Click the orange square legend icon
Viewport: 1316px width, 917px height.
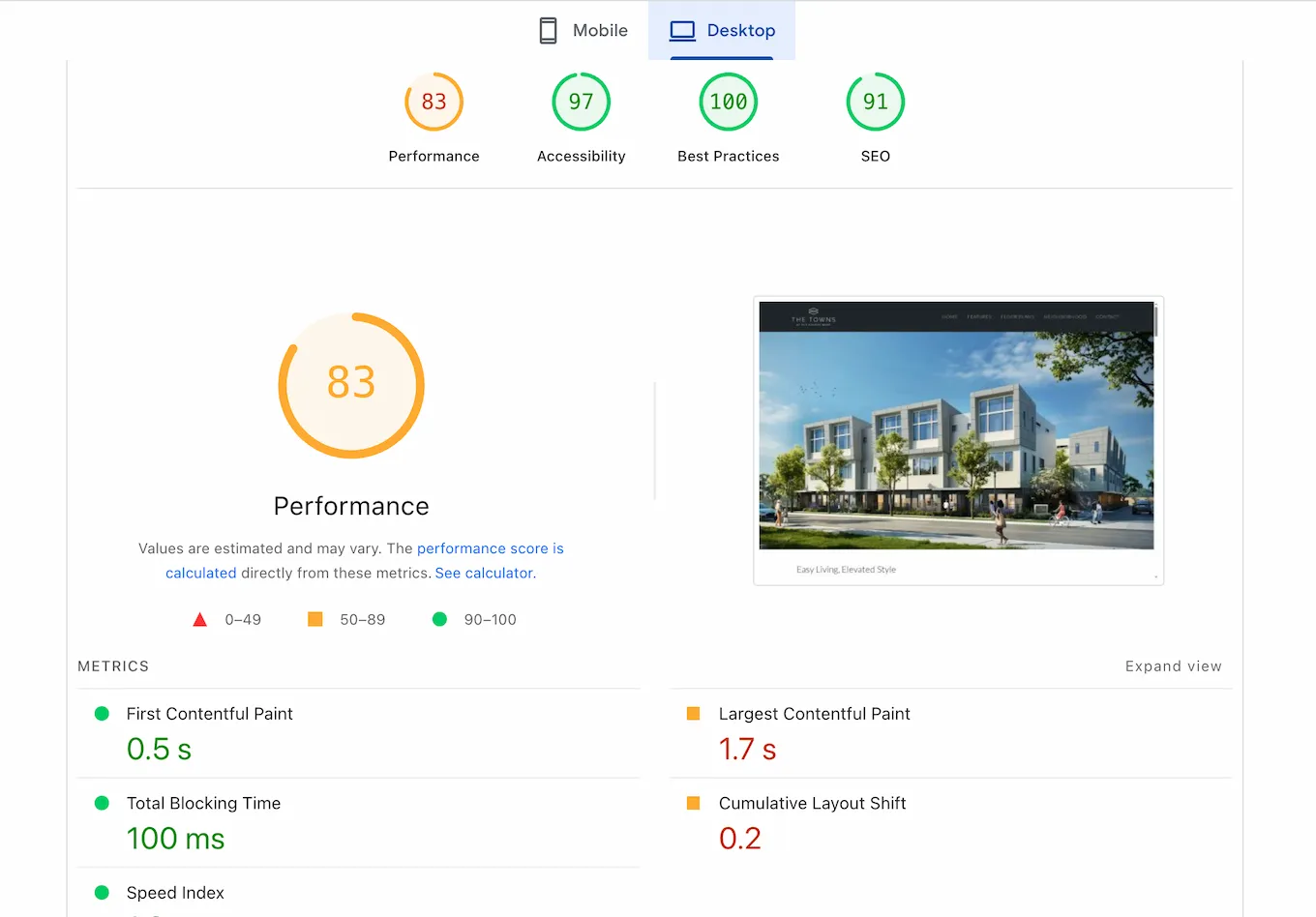pos(314,618)
